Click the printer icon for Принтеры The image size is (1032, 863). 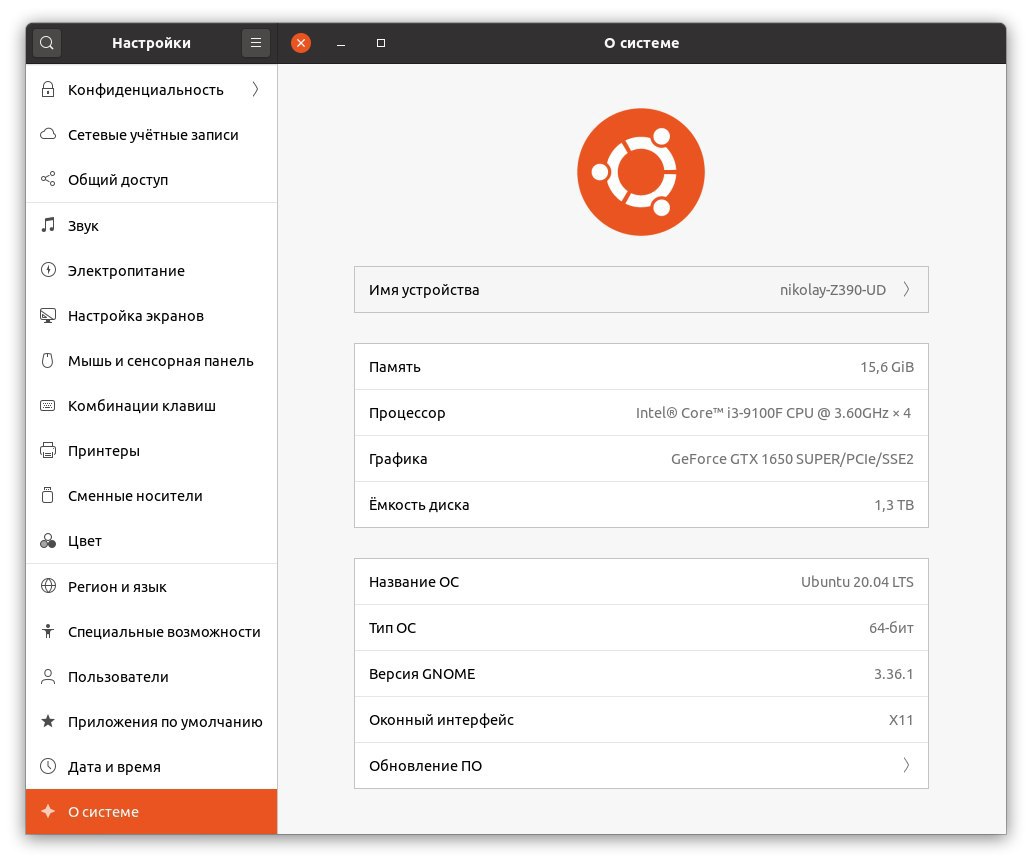point(47,450)
